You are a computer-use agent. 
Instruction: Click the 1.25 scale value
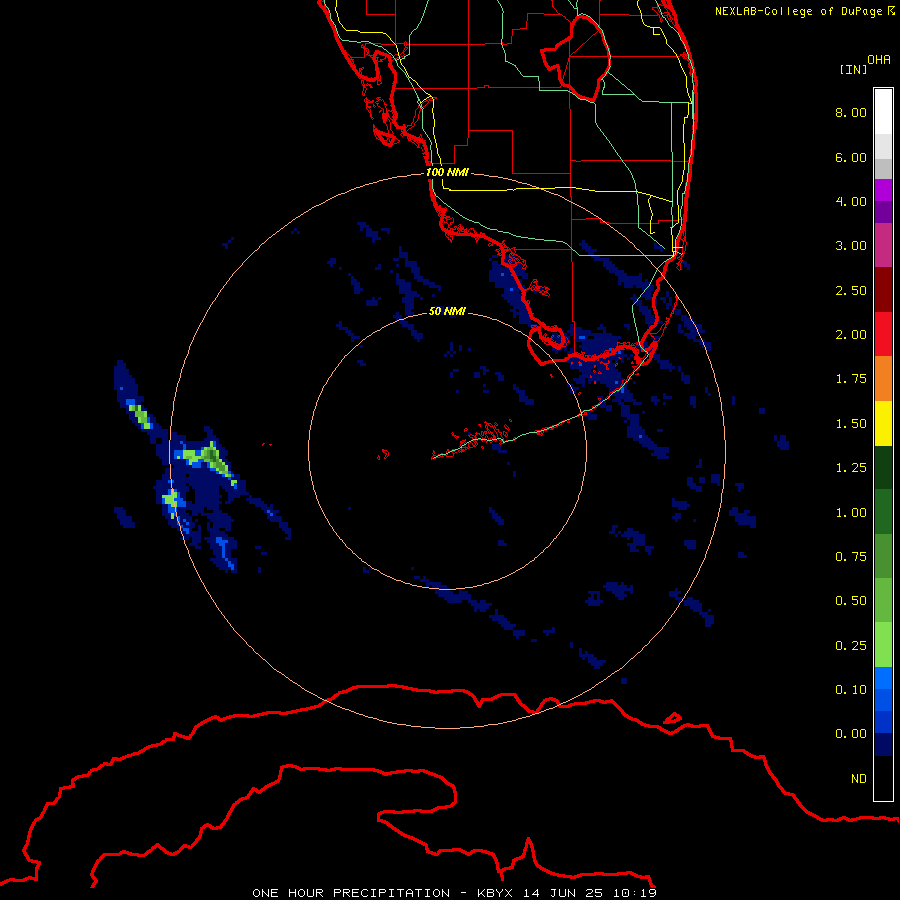click(x=851, y=468)
